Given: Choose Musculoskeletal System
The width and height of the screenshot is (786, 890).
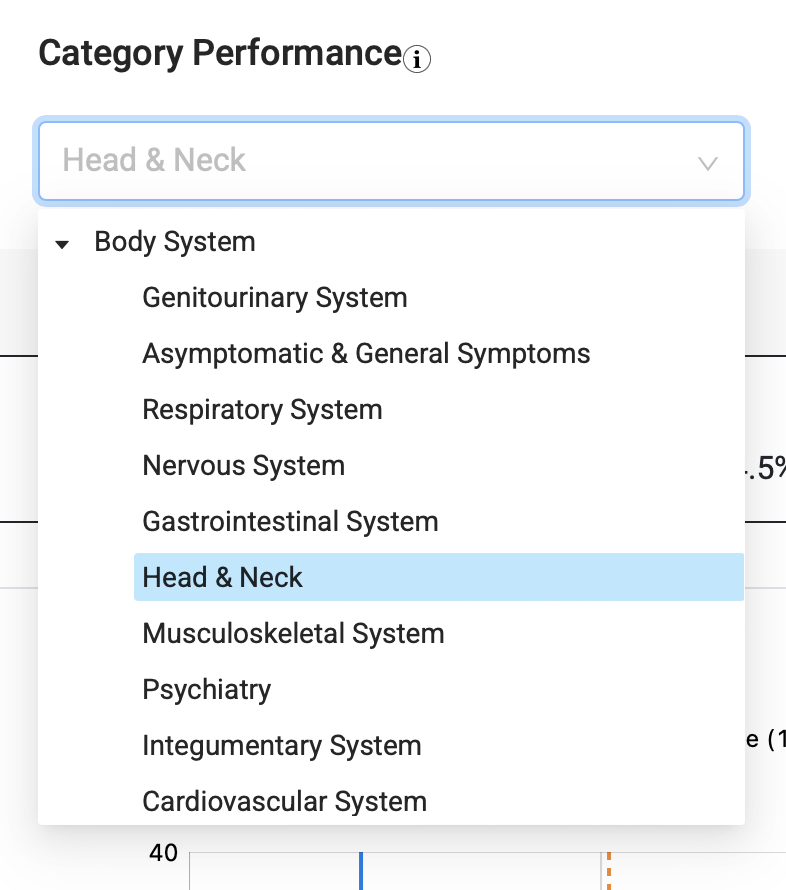Looking at the screenshot, I should click(x=293, y=633).
